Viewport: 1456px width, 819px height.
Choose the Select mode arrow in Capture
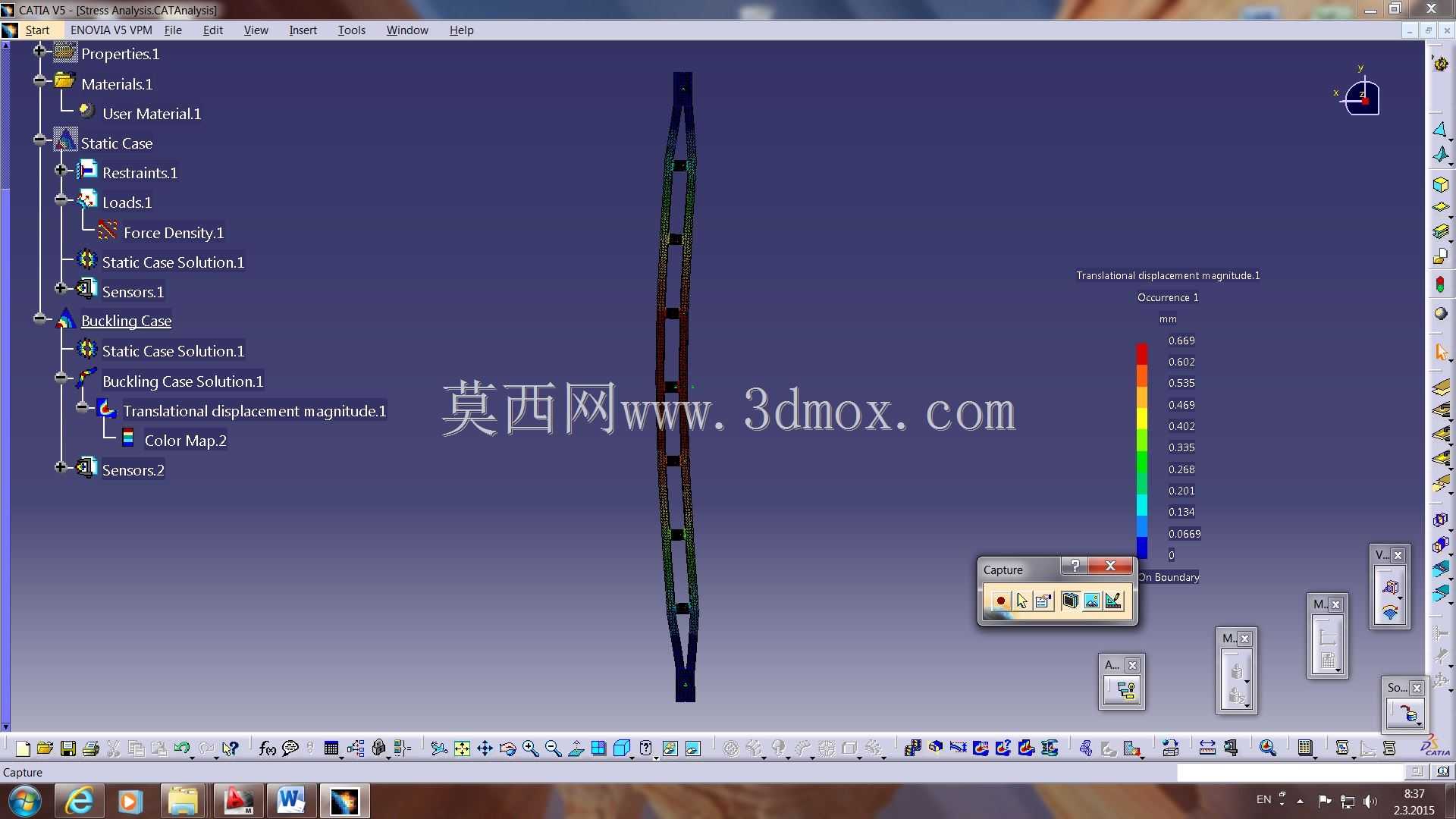pos(1021,601)
